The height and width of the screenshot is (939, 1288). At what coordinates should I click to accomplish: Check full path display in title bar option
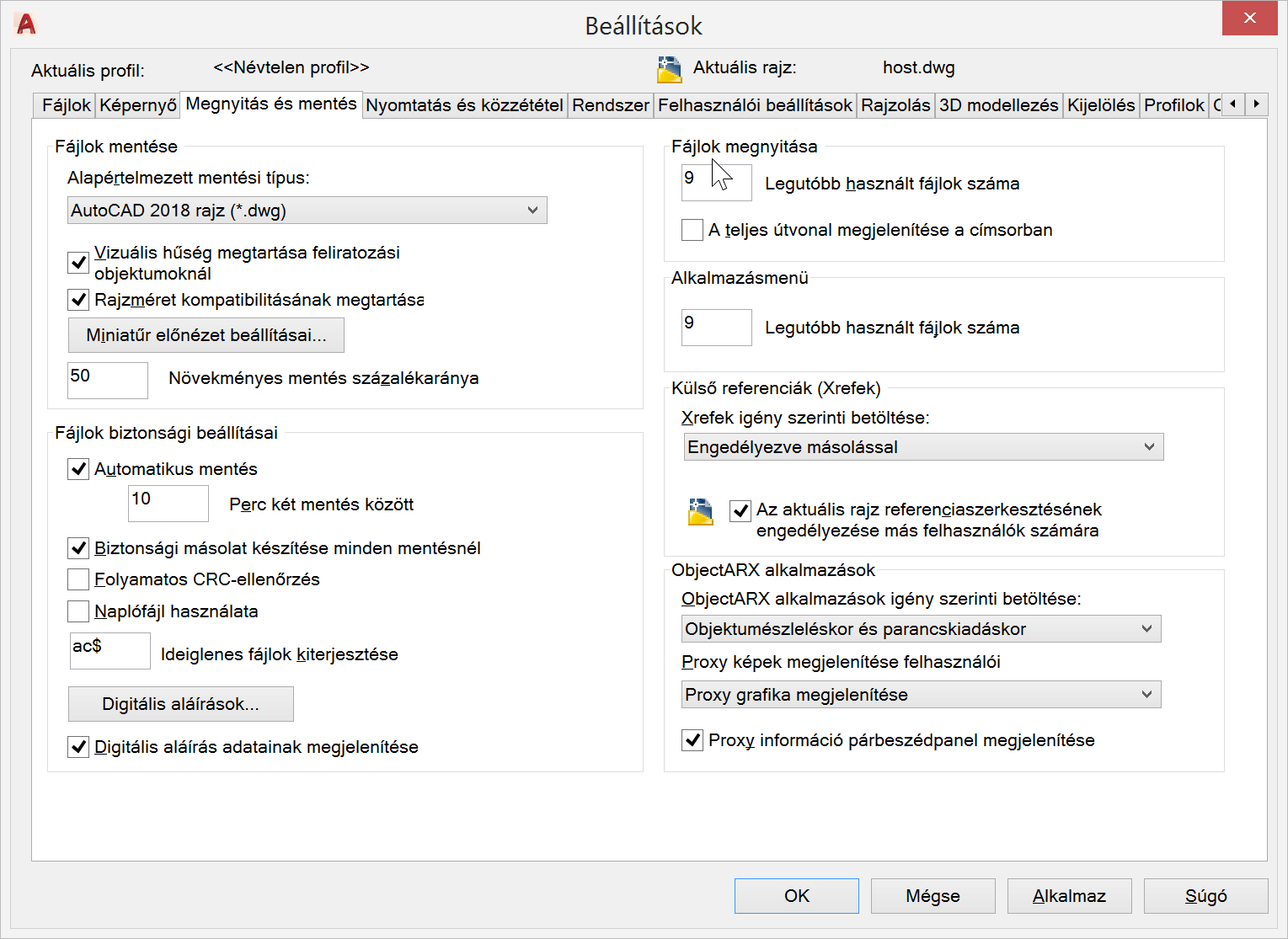pyautogui.click(x=692, y=230)
